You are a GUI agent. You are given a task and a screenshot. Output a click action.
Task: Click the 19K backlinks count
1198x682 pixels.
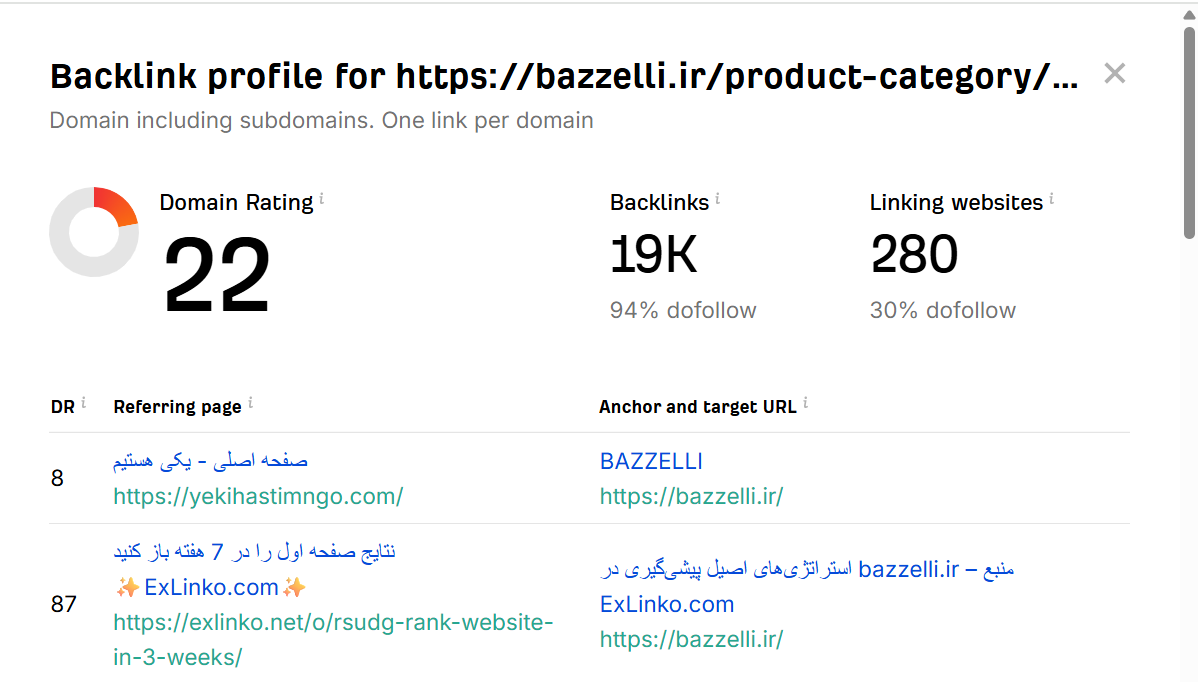[653, 255]
